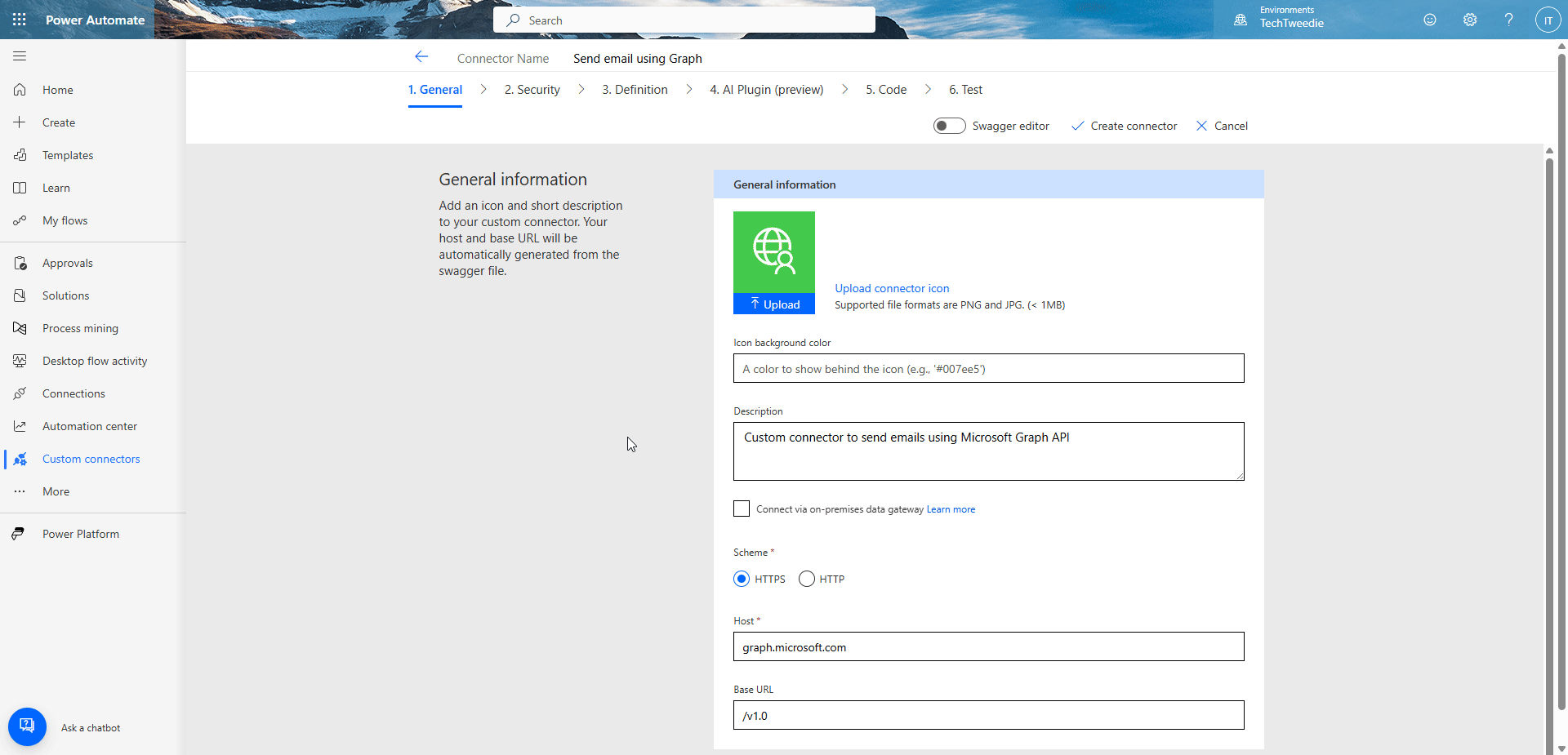Click the settings gear icon
The width and height of the screenshot is (1568, 755).
coord(1469,20)
